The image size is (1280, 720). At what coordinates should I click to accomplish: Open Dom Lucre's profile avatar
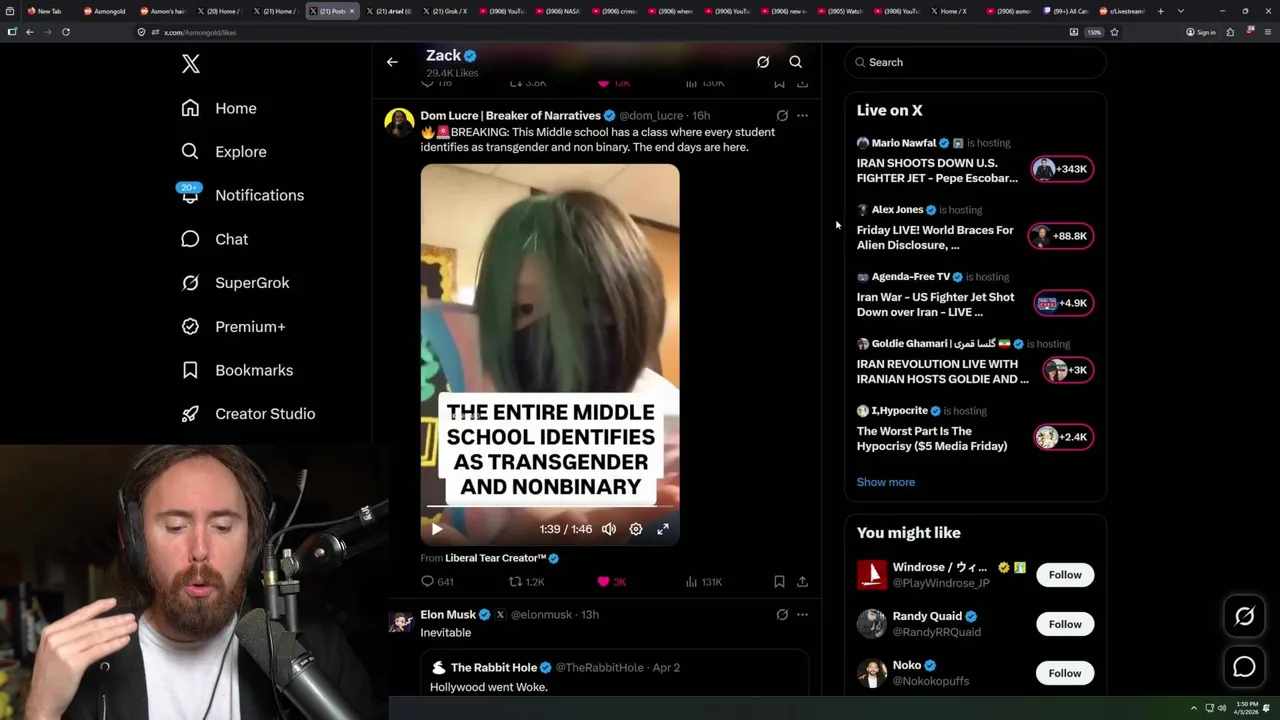(400, 123)
